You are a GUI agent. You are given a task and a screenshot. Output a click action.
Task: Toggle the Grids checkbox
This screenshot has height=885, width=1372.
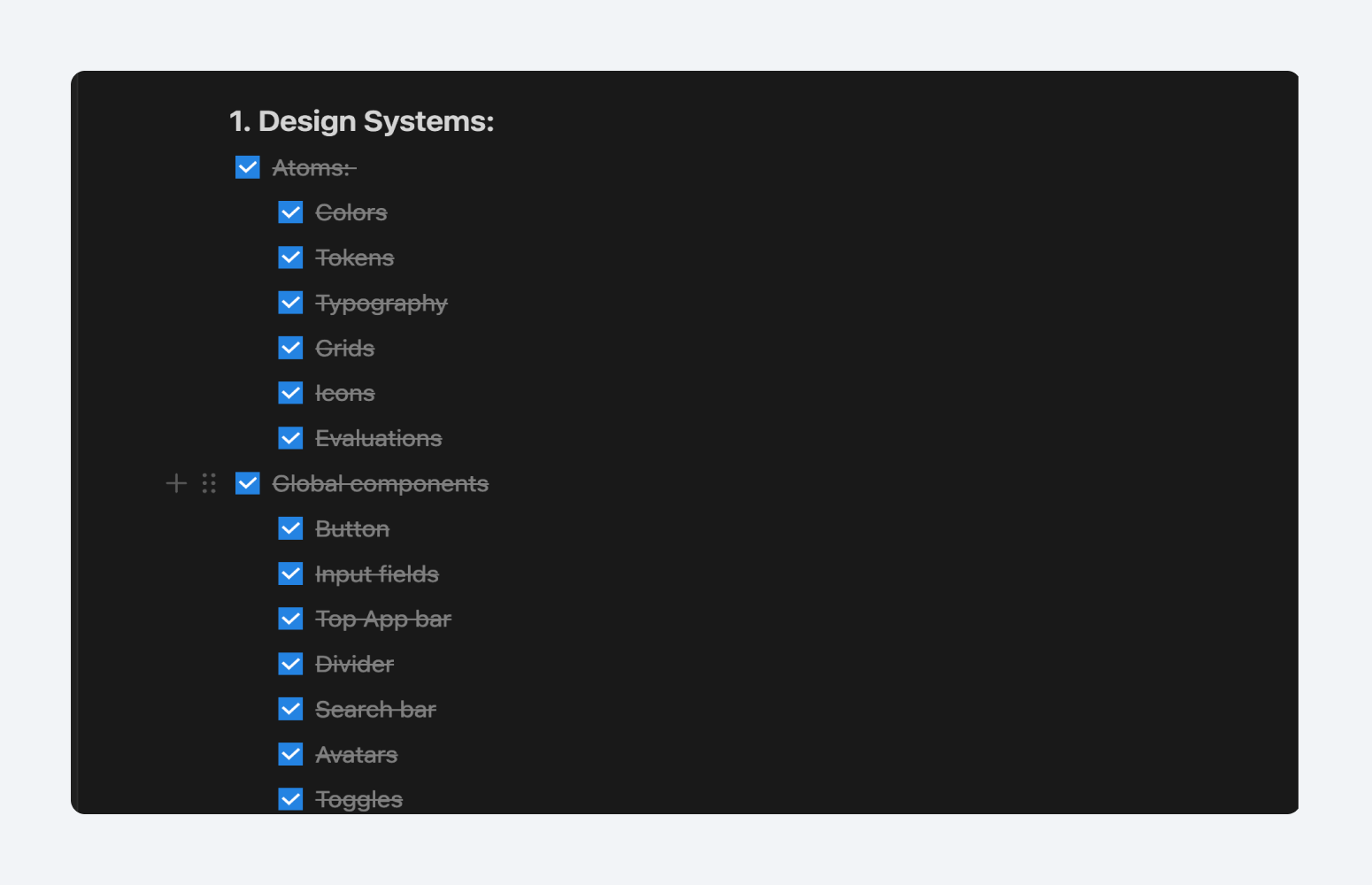point(290,348)
